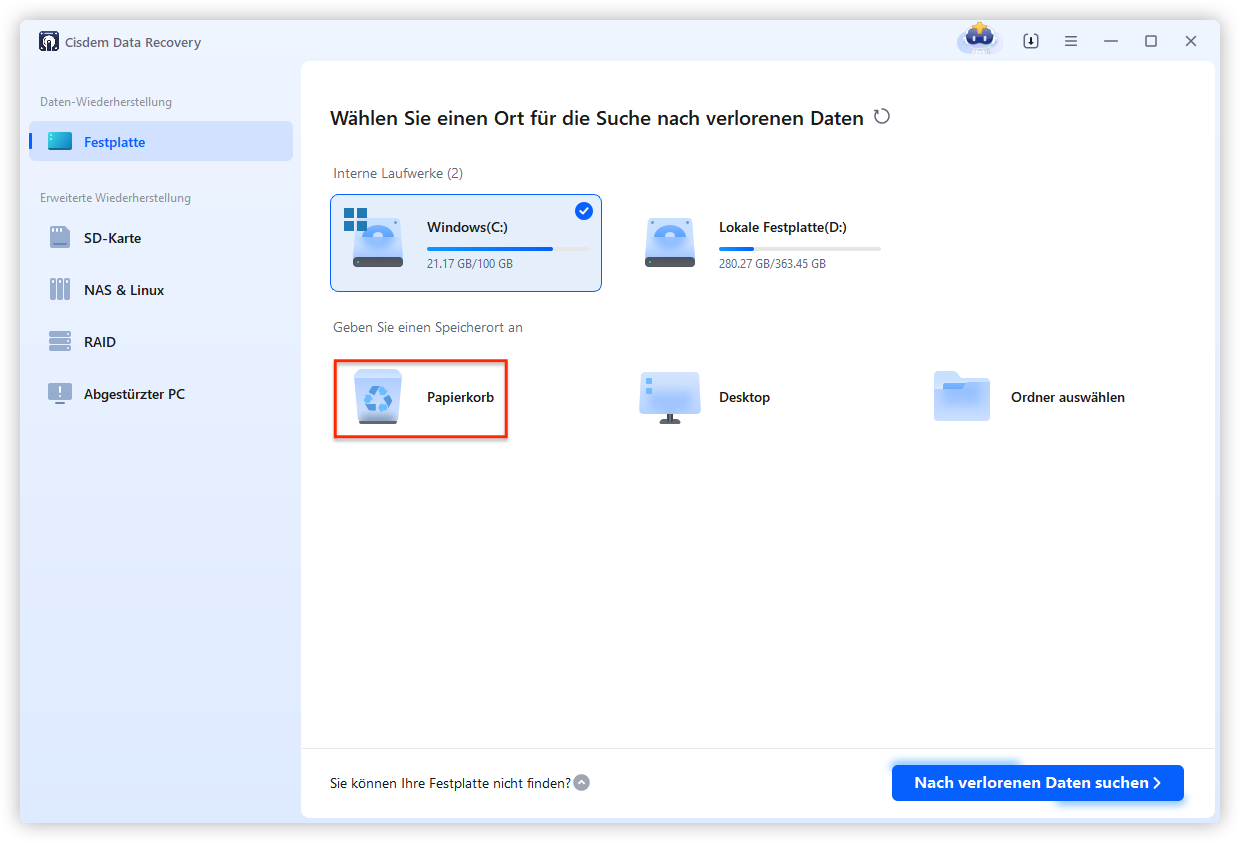The height and width of the screenshot is (843, 1240).
Task: Click the Windows(C:) drive icon
Action: pyautogui.click(x=376, y=238)
